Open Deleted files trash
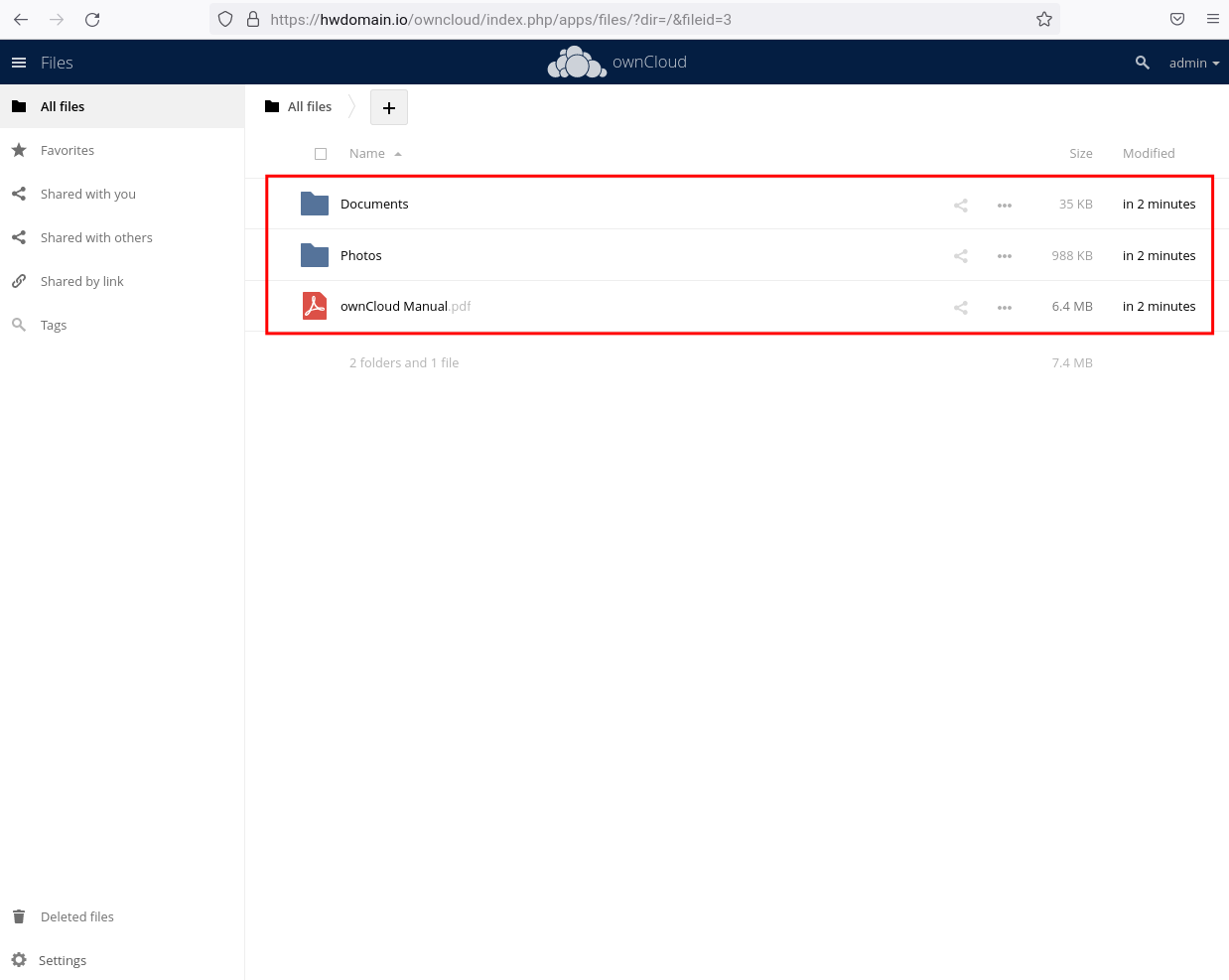 point(122,916)
